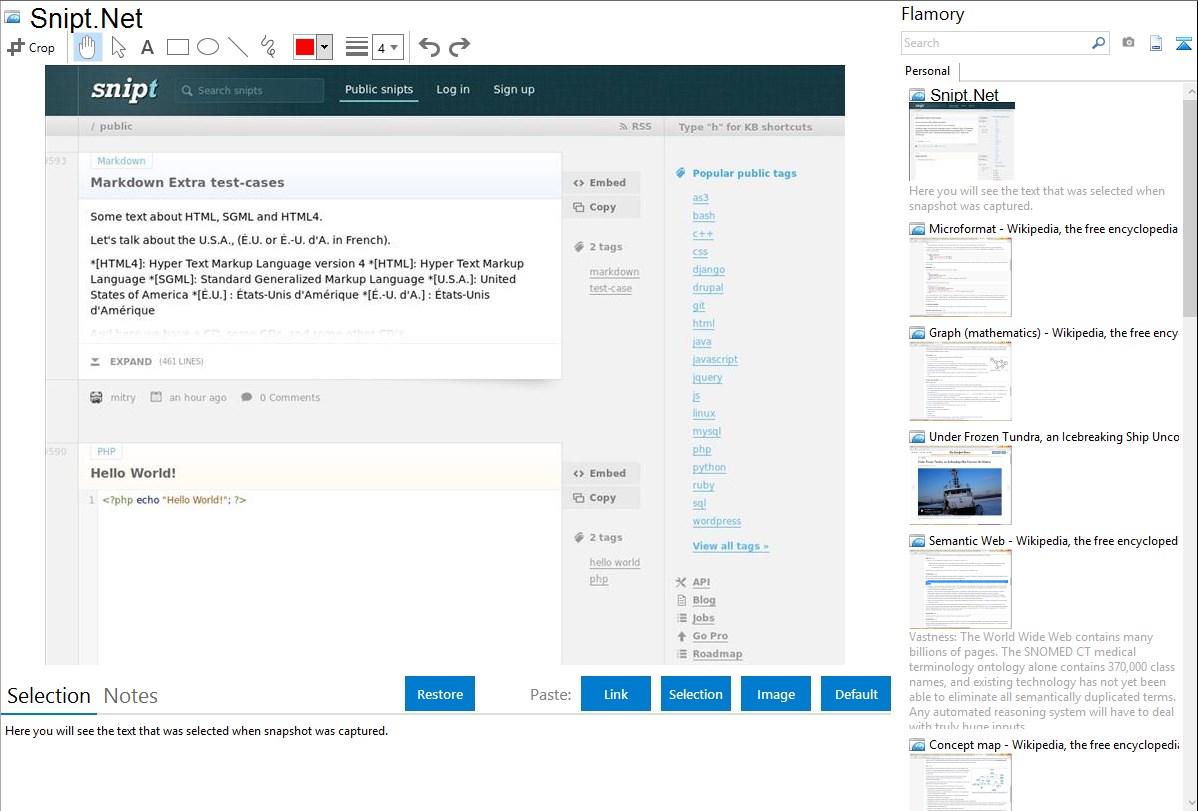Click the bash tag
The height and width of the screenshot is (811, 1198).
[x=704, y=216]
